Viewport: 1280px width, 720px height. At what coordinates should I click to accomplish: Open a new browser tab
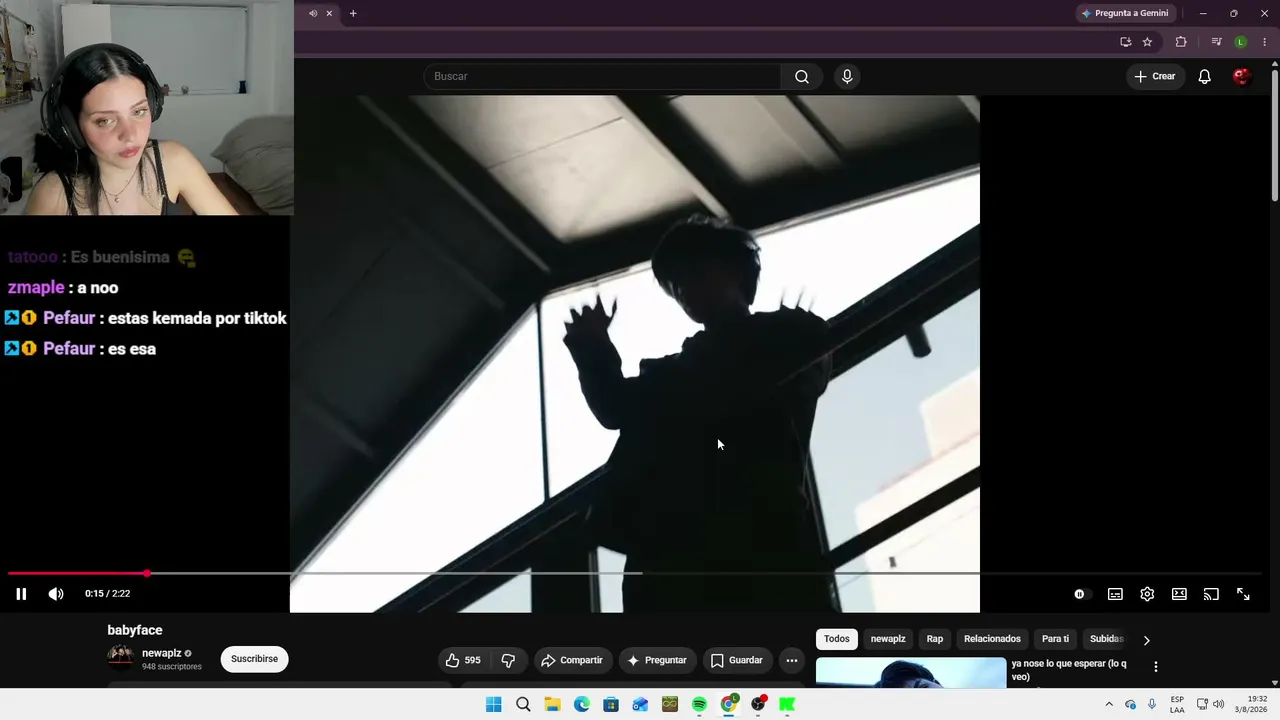pos(353,13)
